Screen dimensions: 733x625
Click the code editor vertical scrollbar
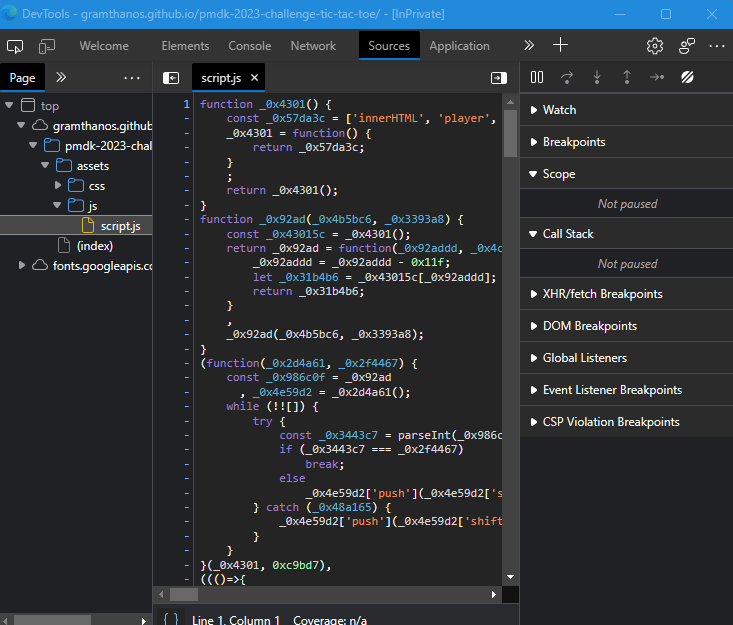(x=510, y=135)
